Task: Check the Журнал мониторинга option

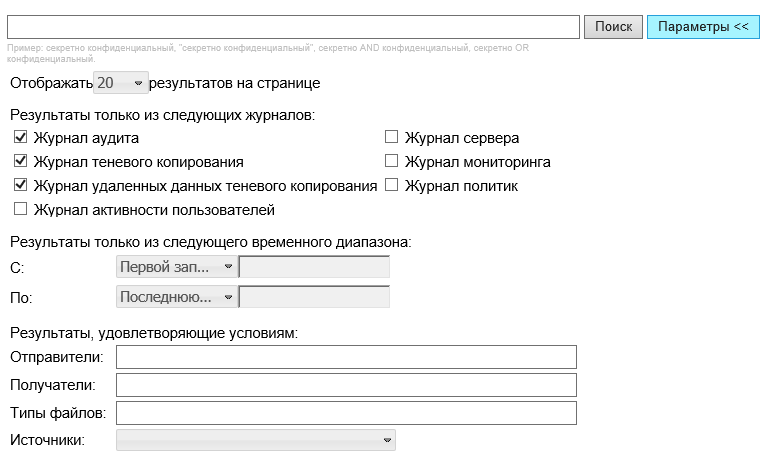Action: [x=392, y=161]
